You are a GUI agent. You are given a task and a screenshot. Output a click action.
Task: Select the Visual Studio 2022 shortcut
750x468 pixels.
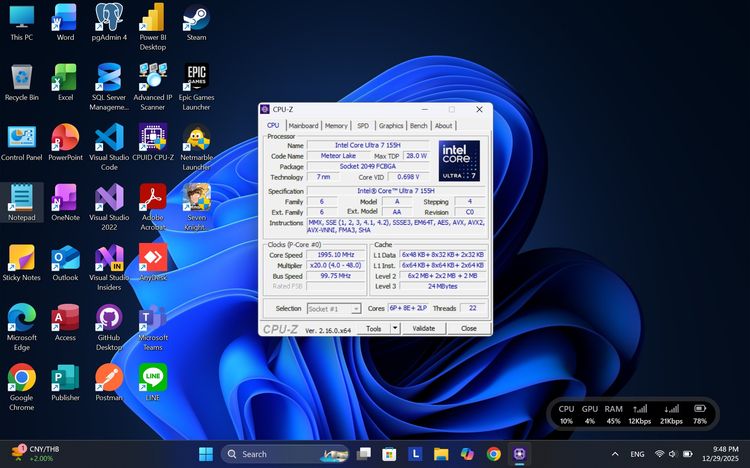[109, 207]
